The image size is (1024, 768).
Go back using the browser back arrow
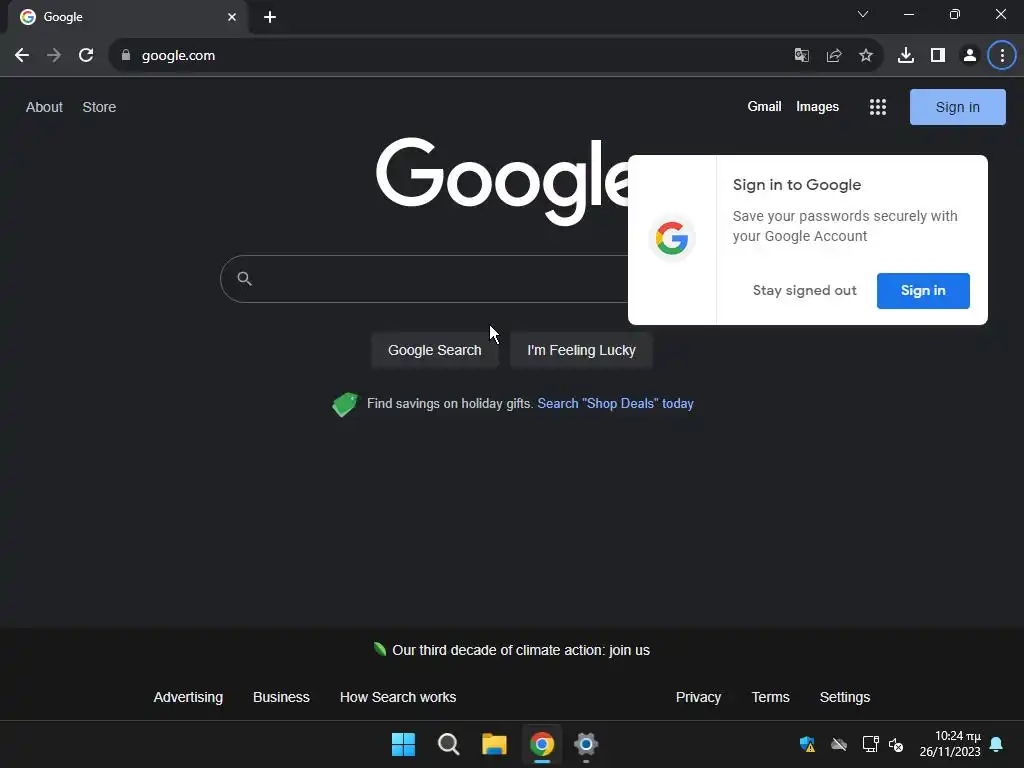(x=22, y=56)
